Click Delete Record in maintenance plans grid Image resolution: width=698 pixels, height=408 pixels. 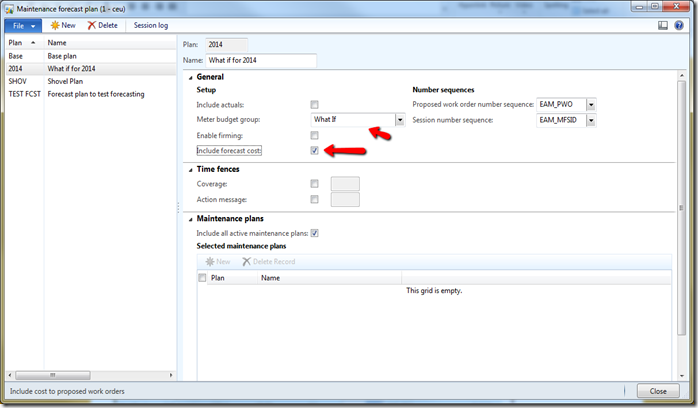[x=269, y=262]
